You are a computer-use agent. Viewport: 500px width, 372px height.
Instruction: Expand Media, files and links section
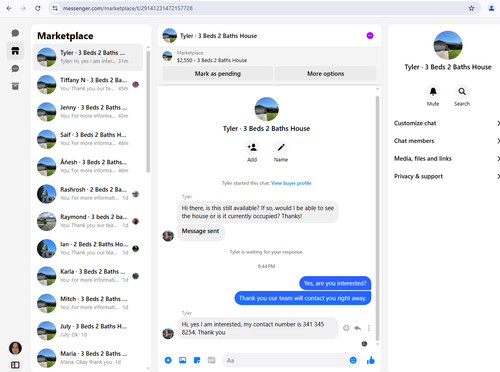point(447,159)
